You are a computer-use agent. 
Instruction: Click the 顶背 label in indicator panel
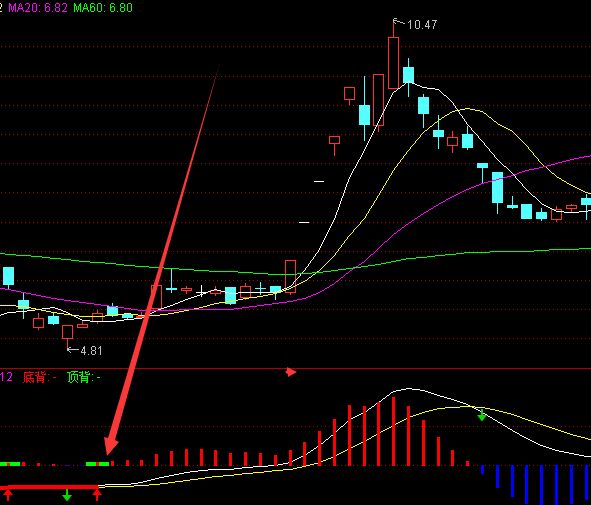pyautogui.click(x=79, y=377)
